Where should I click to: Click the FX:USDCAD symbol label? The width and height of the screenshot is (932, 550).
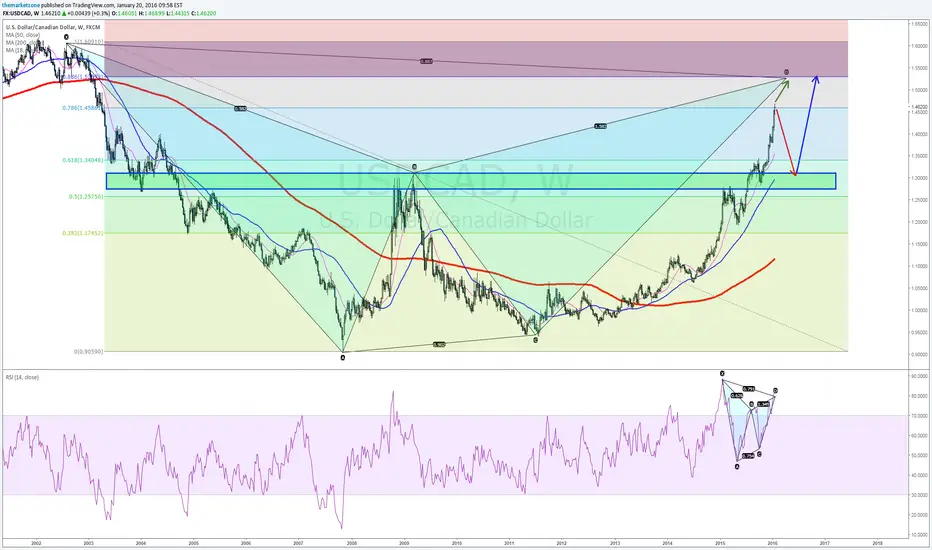[16, 13]
